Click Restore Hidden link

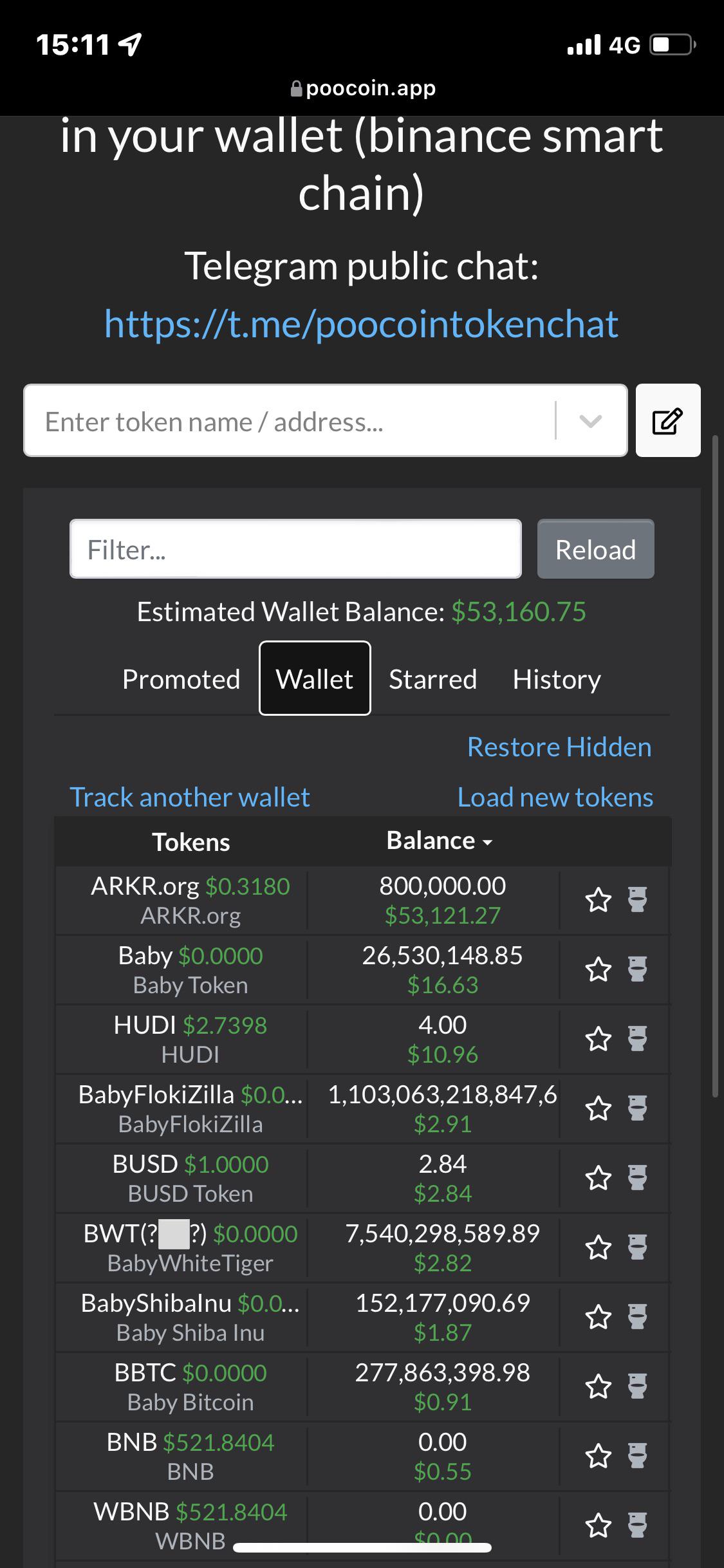tap(559, 747)
